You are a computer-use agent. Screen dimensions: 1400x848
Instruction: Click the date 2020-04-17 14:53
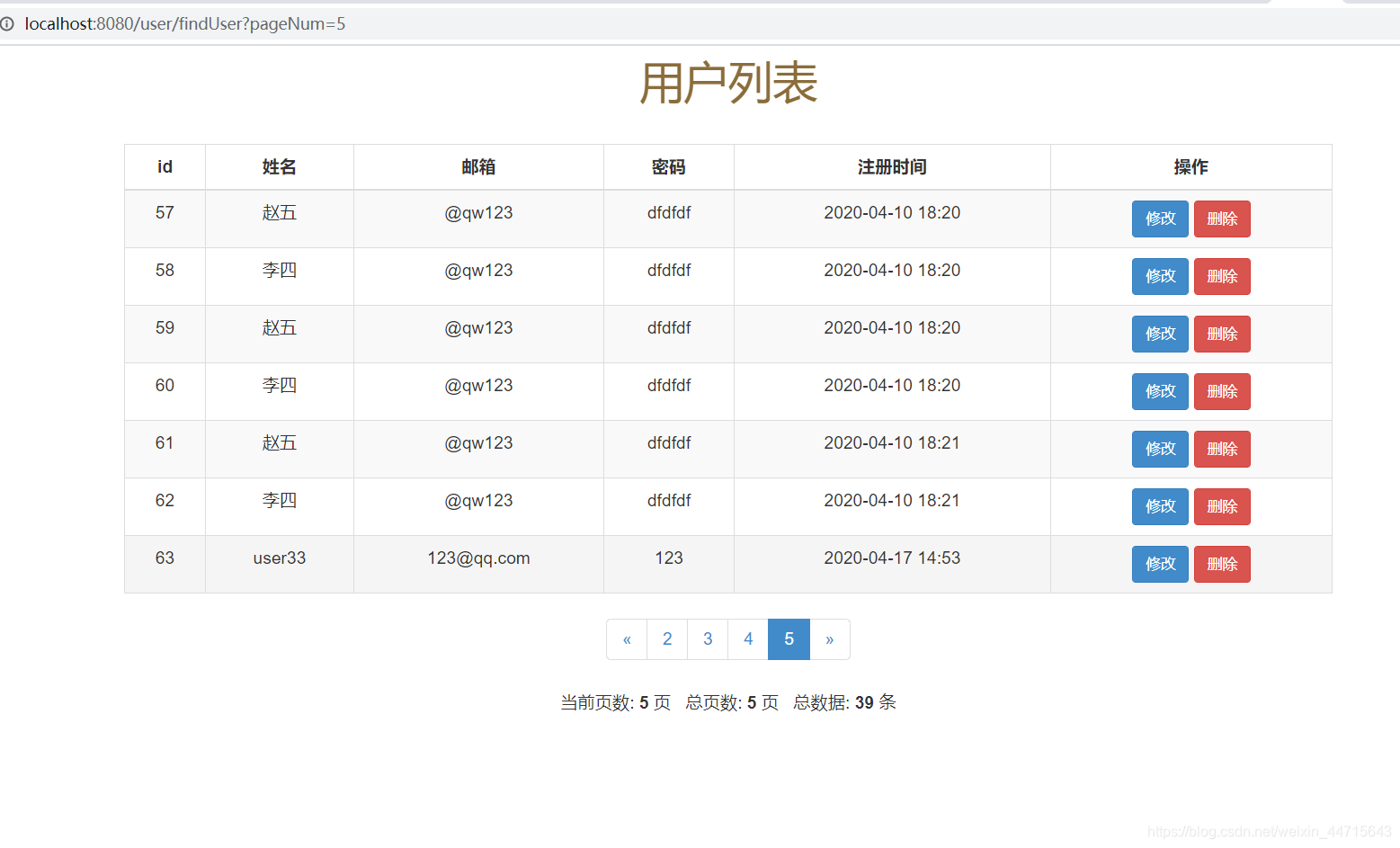tap(892, 558)
